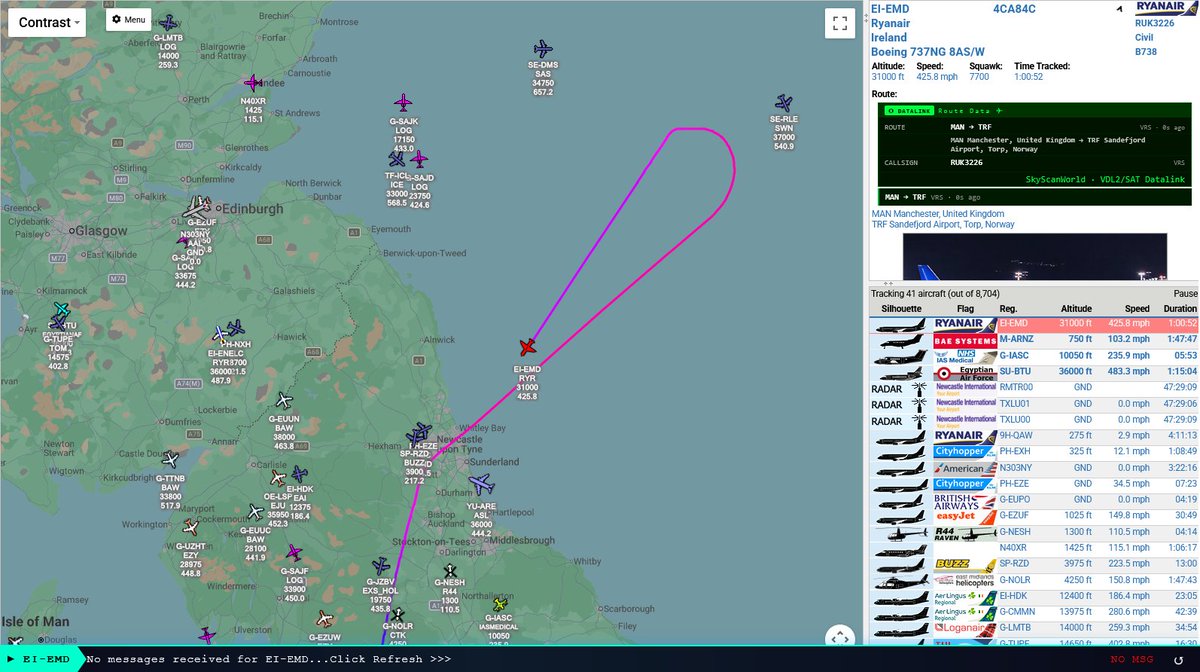Screen dimensions: 1200x672
Task: Click the G-EUUC BAW plane icon
Action: 256,512
